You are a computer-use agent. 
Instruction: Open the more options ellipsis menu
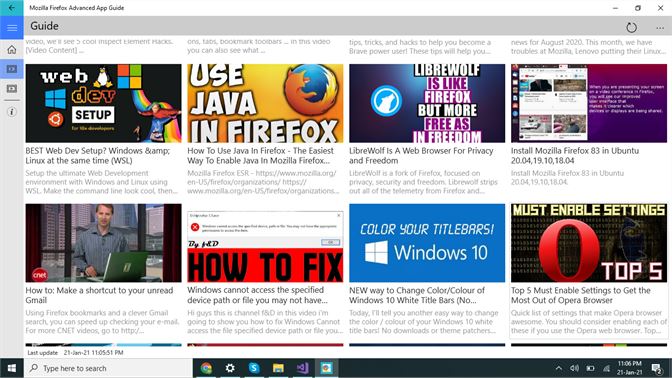click(660, 28)
